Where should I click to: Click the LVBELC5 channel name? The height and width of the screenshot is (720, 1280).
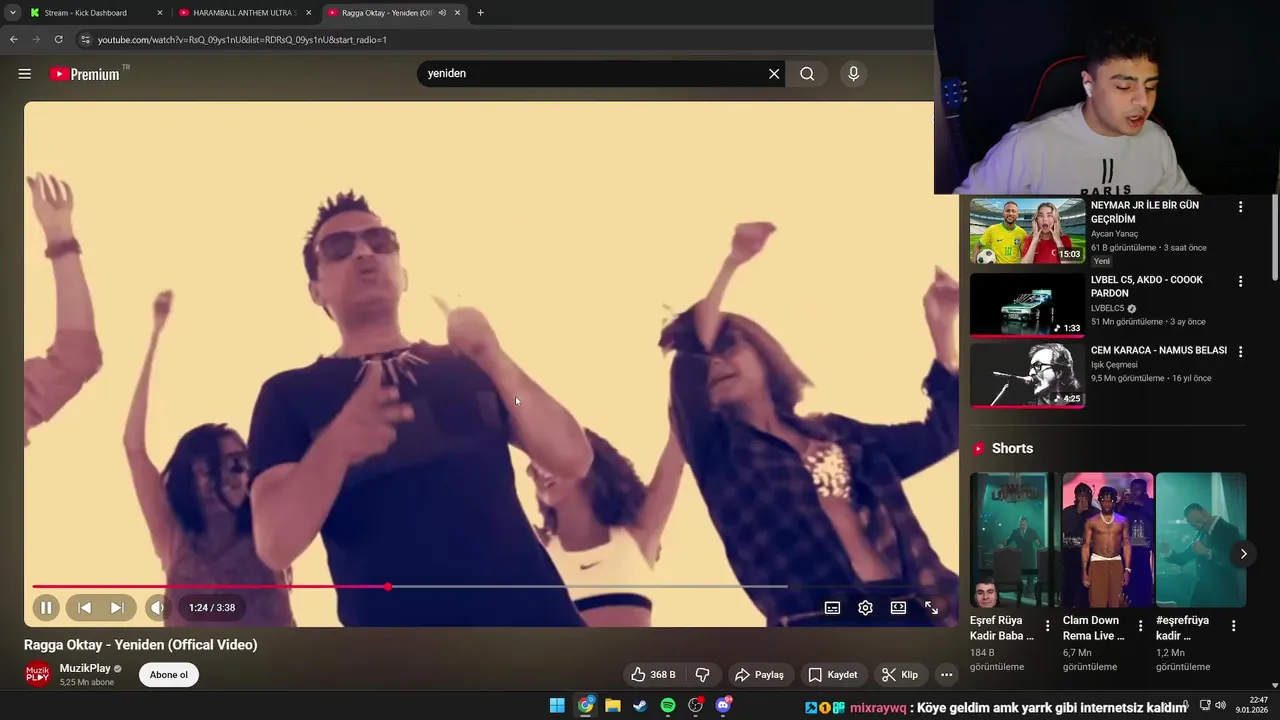1107,308
